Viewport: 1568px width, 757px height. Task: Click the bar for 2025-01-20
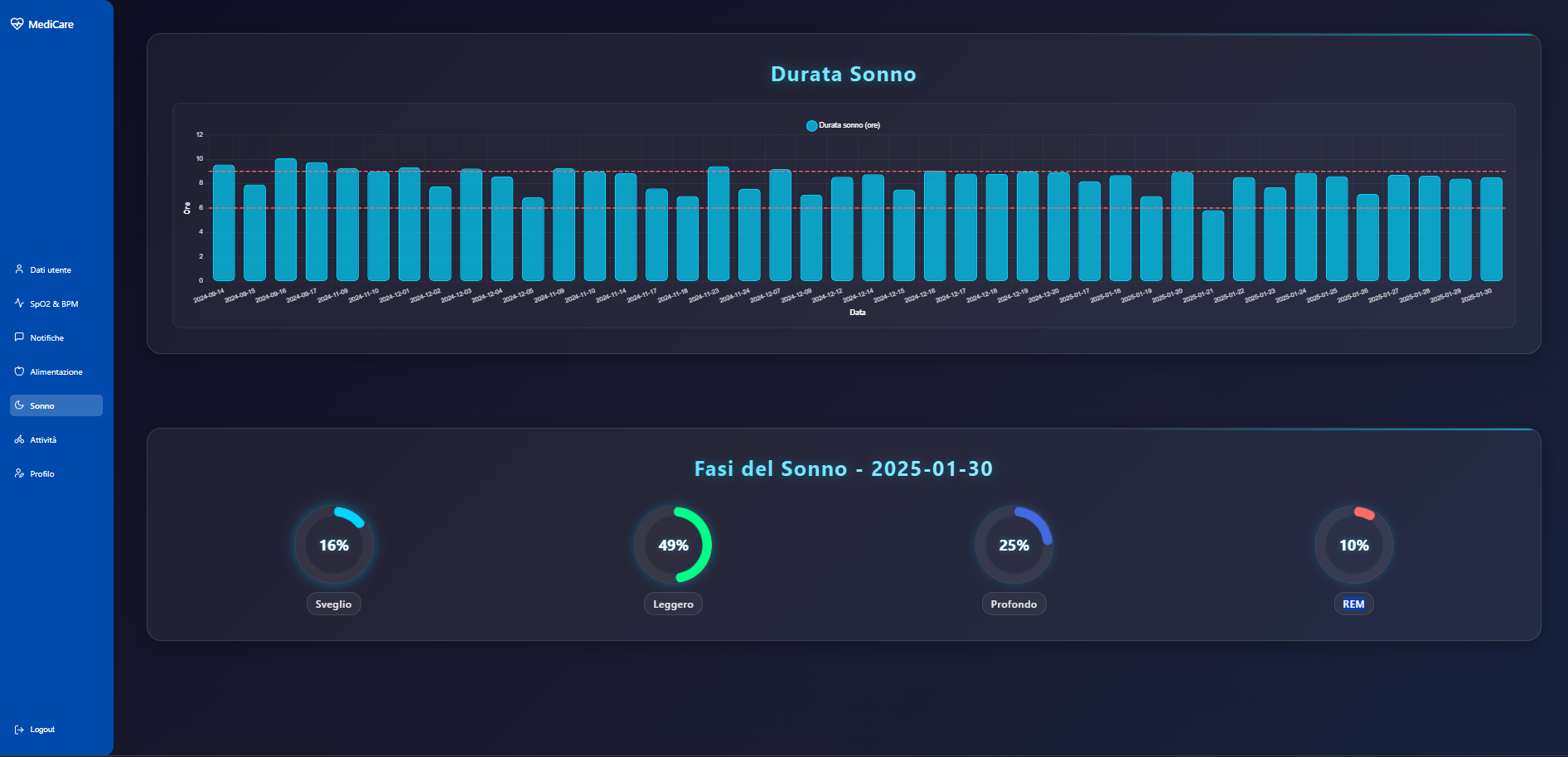(1183, 226)
